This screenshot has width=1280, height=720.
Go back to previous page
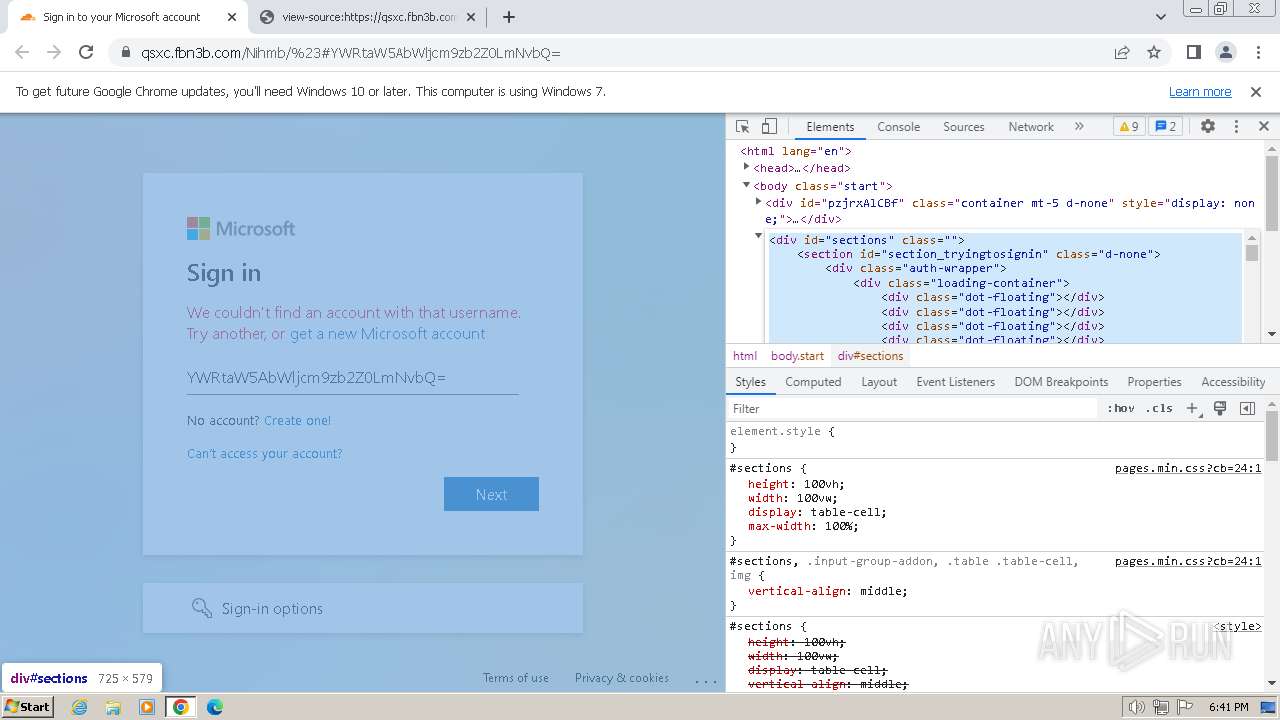click(x=22, y=53)
